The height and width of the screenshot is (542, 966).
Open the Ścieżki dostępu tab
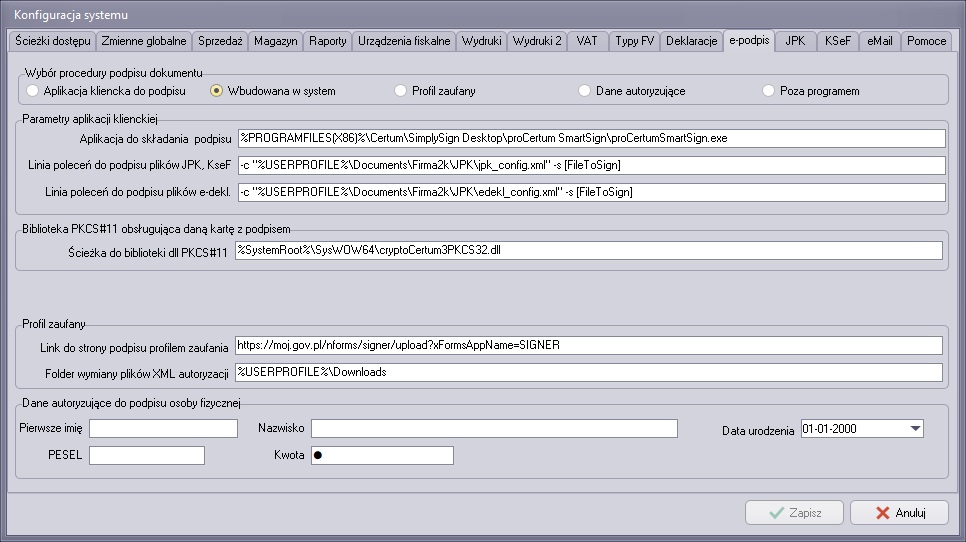tap(52, 41)
